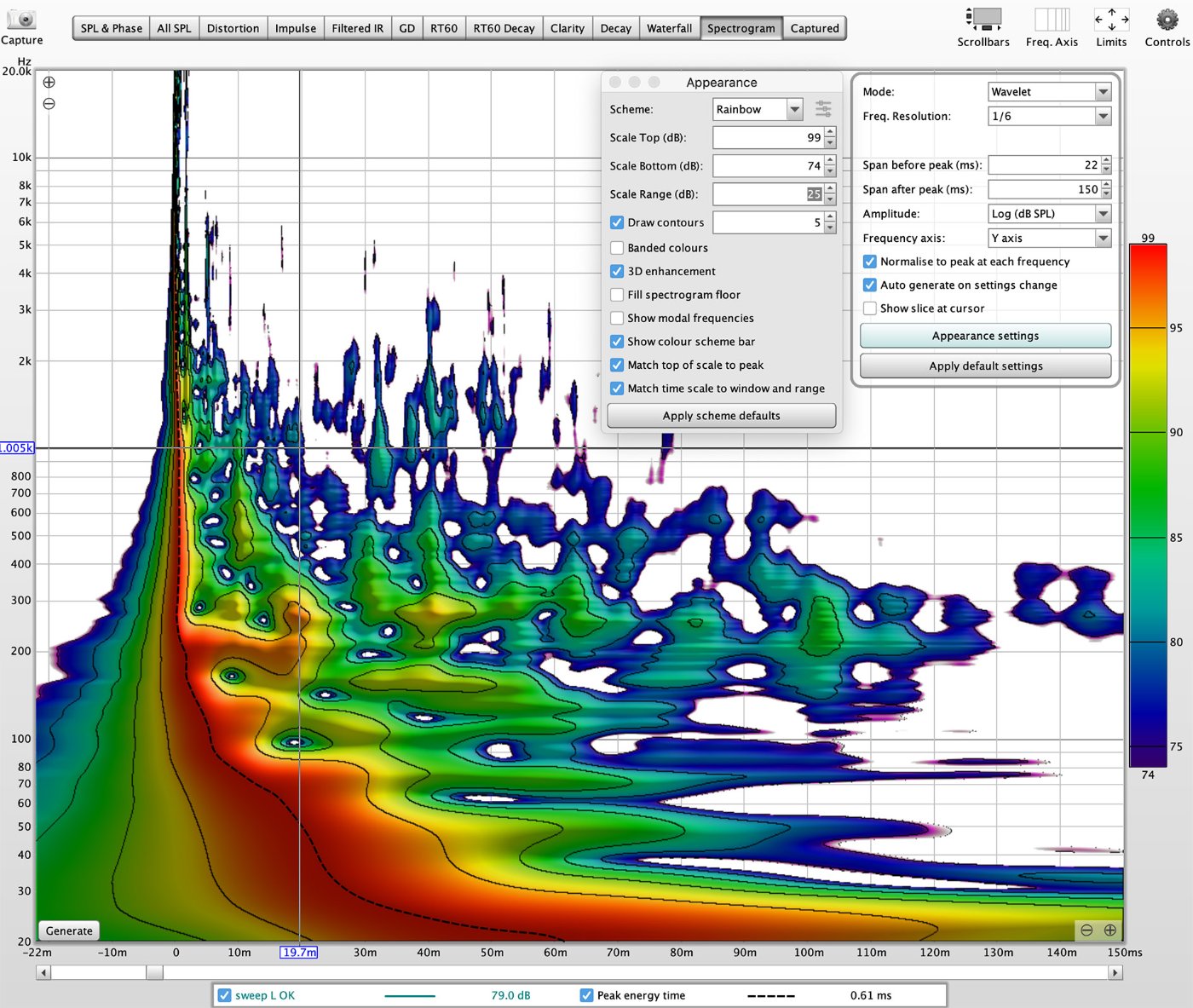Toggle the Scrollbars icon
This screenshot has height=1008, width=1193.
coord(983,20)
